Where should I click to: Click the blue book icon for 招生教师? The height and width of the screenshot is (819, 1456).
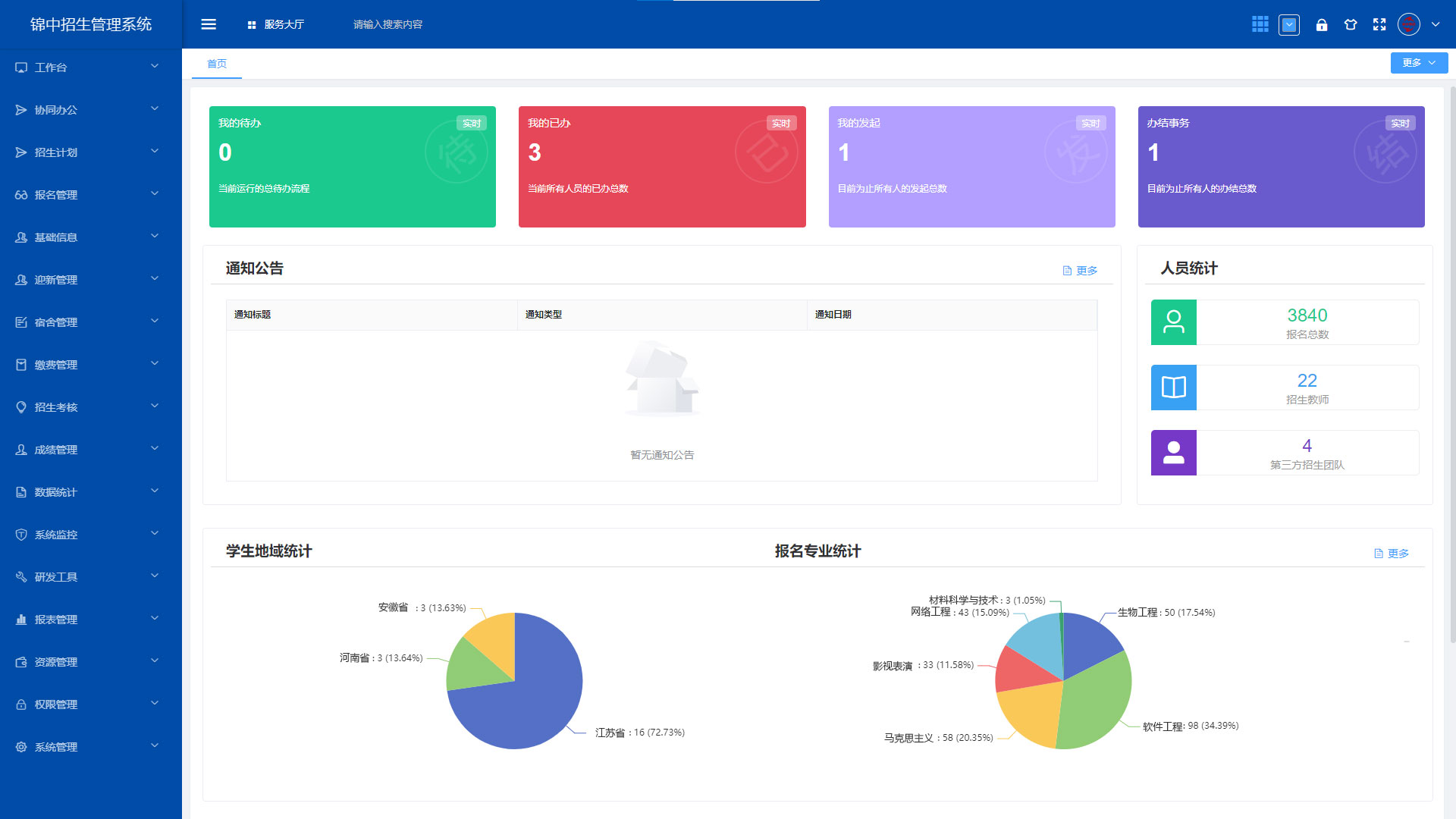(1173, 388)
